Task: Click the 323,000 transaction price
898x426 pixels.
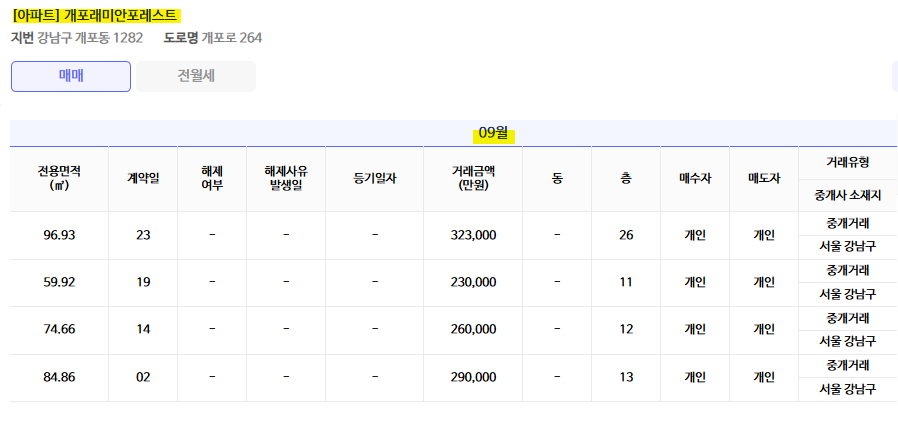Action: [x=473, y=235]
